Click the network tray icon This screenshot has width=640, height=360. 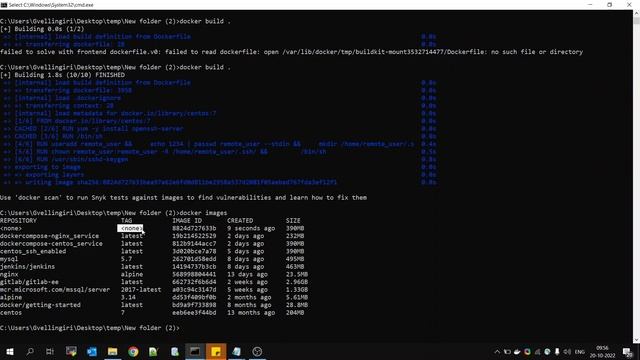tap(537, 352)
